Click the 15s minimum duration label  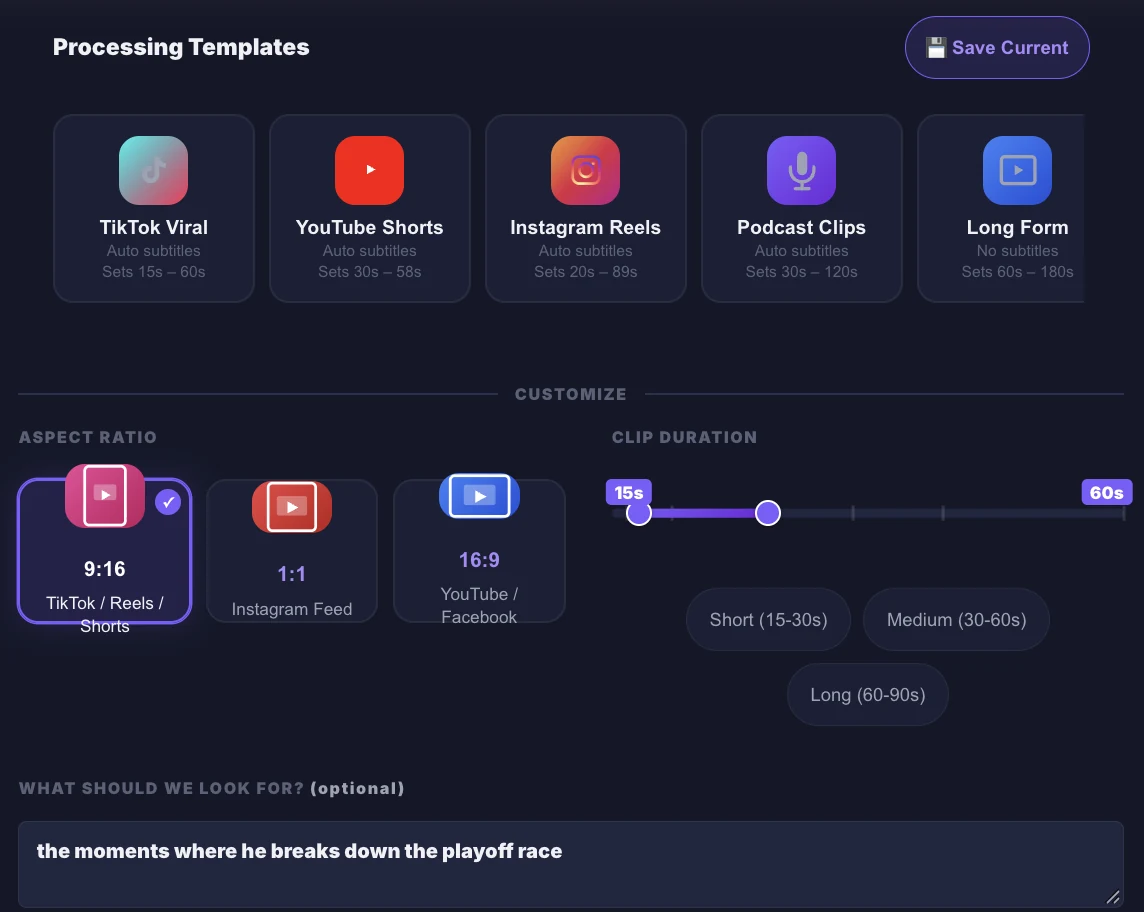(629, 492)
